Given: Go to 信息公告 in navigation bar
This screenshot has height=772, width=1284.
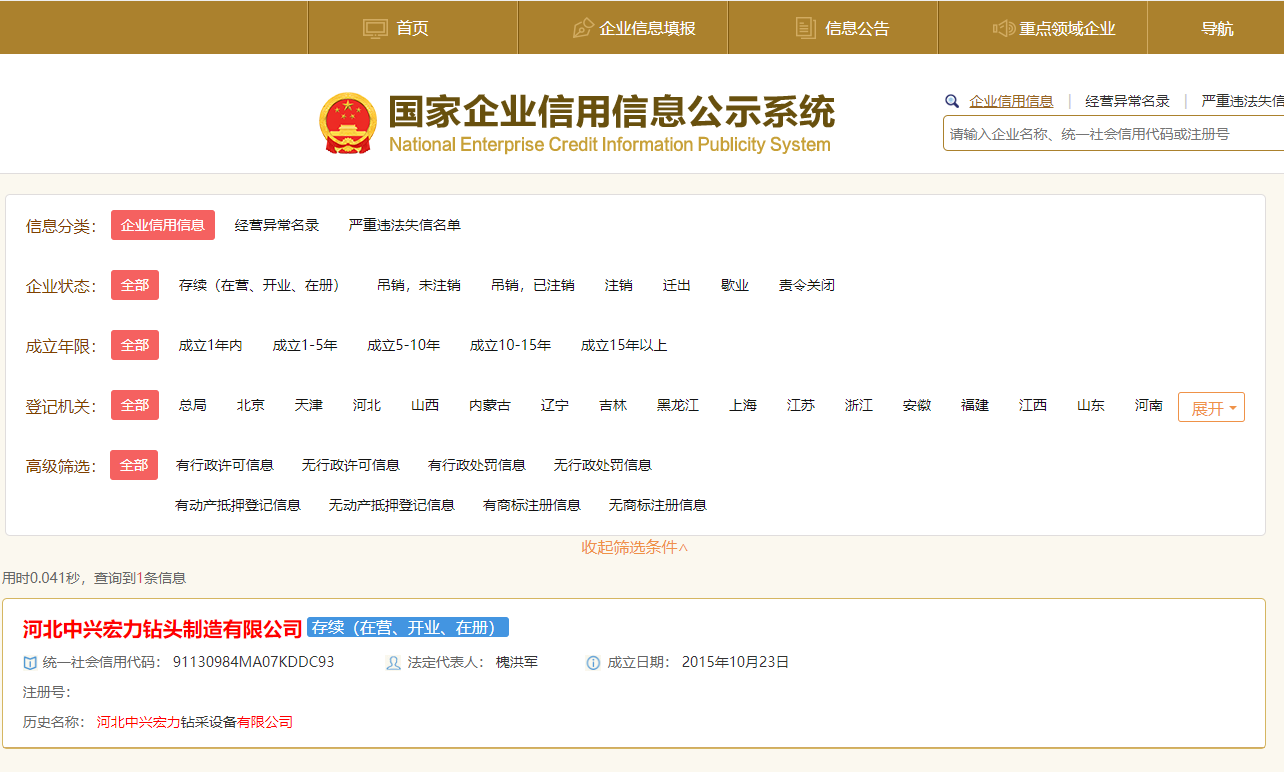Looking at the screenshot, I should coord(833,28).
